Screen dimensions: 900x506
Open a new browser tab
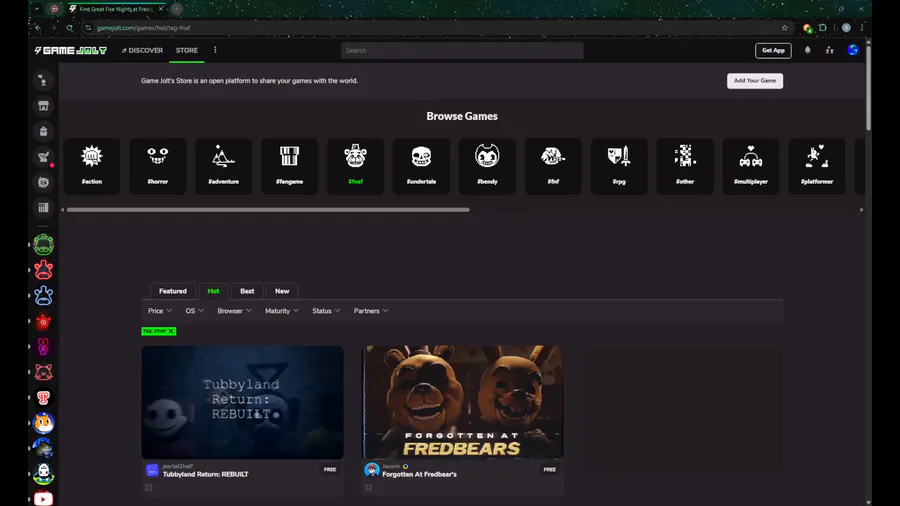pyautogui.click(x=177, y=9)
